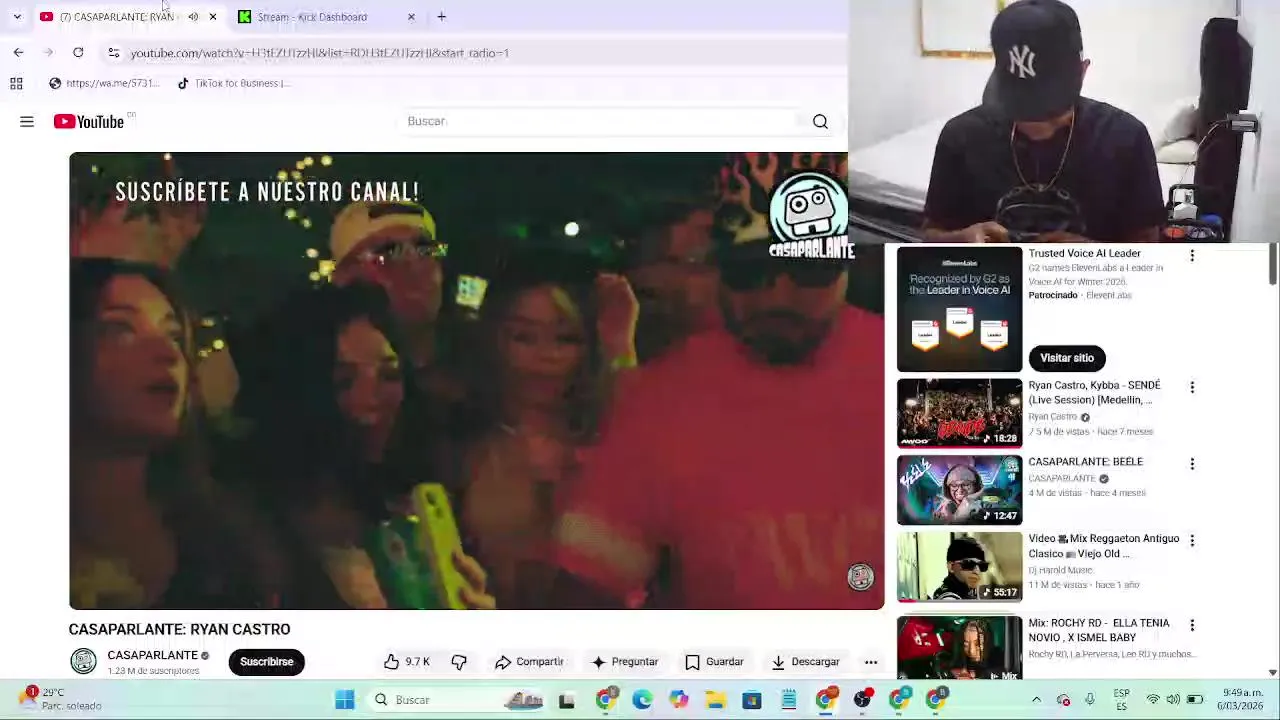This screenshot has height=720, width=1280.
Task: Open OBS Studio from the taskbar
Action: point(862,700)
